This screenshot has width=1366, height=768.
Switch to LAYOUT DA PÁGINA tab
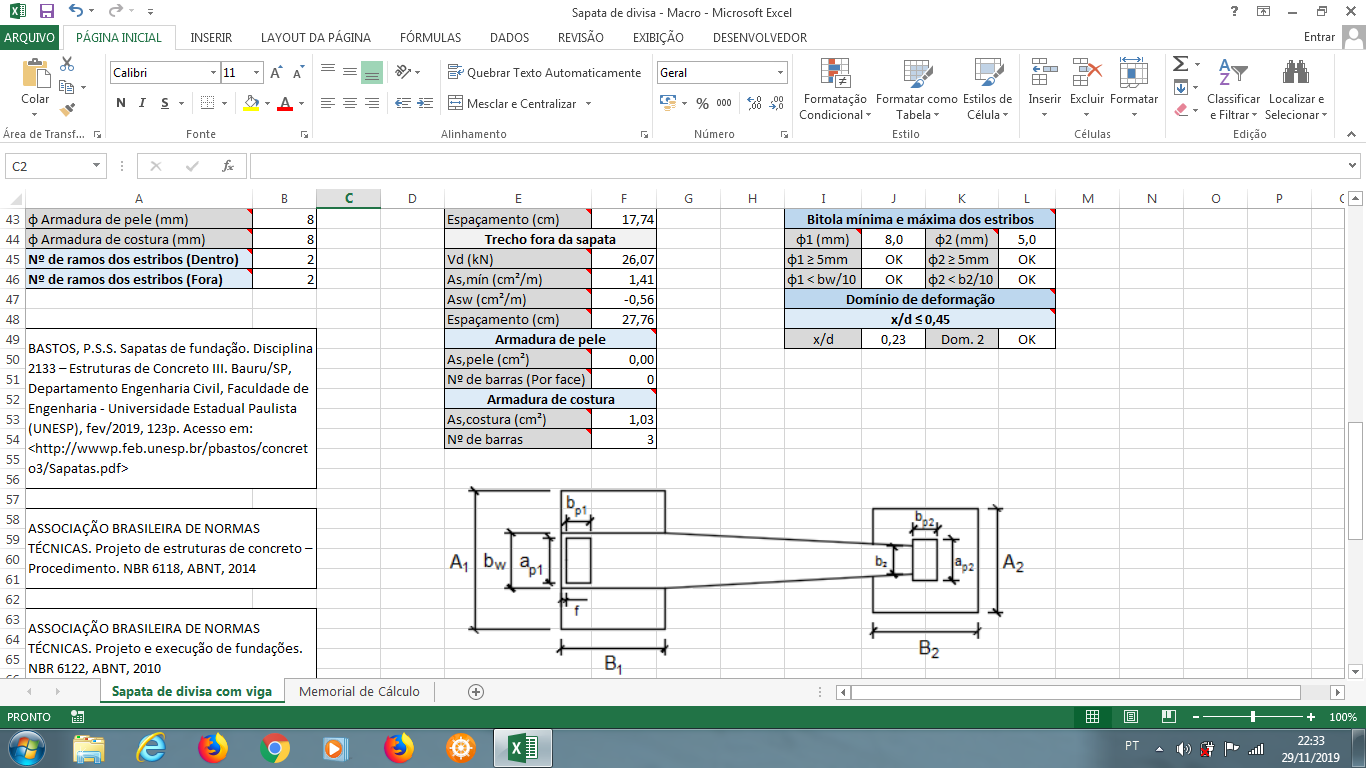pos(316,37)
